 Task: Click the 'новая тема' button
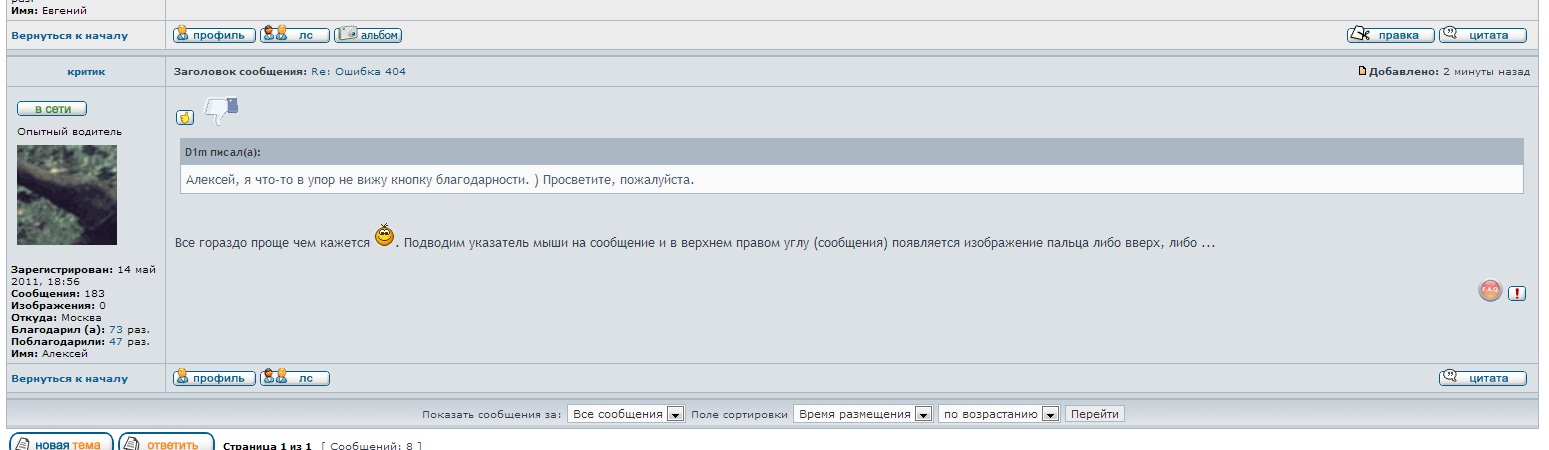60,443
